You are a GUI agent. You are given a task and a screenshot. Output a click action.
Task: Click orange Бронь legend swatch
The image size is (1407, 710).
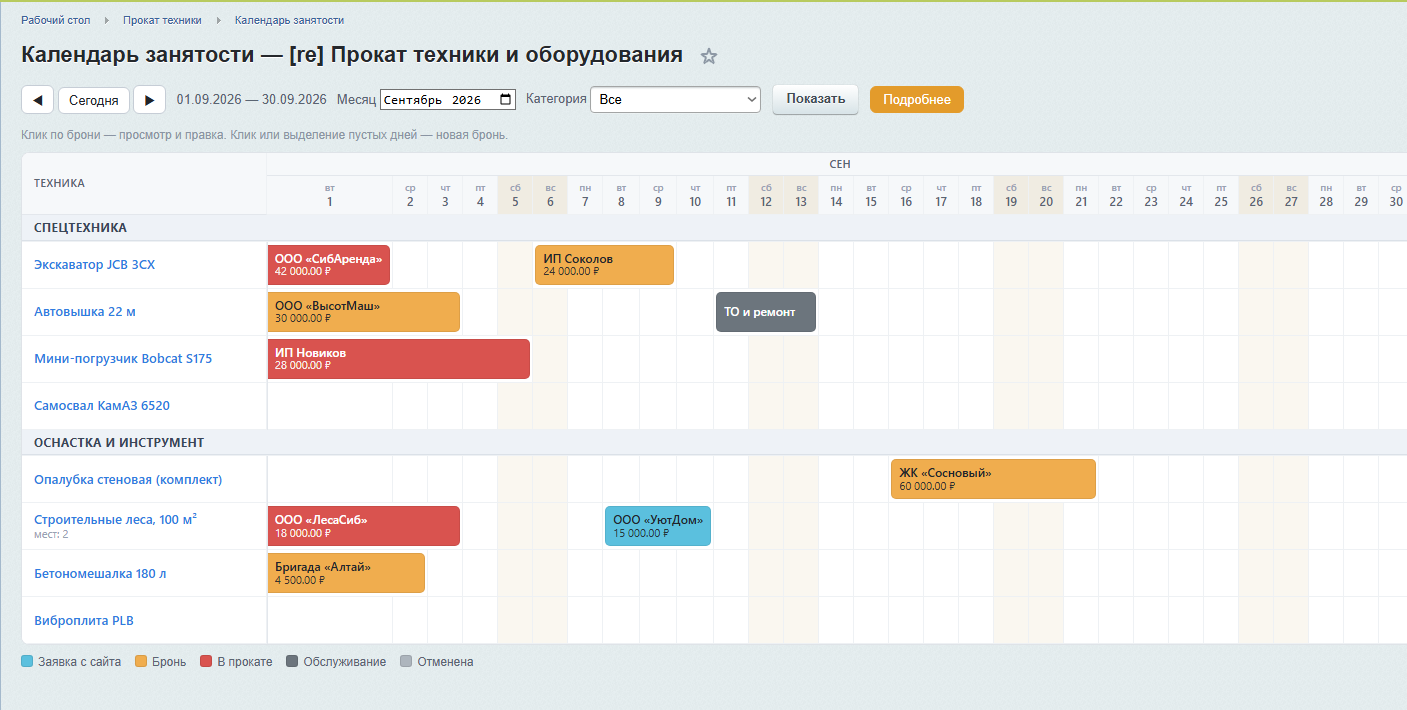tap(141, 662)
